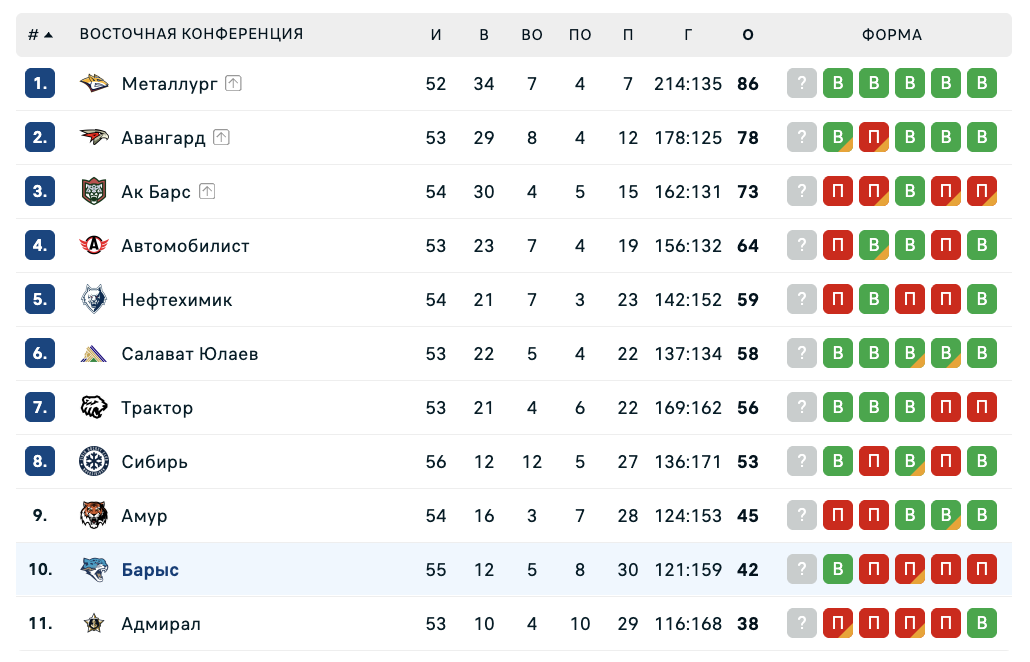Open the Барыс team page link
1030x662 pixels.
(x=150, y=570)
